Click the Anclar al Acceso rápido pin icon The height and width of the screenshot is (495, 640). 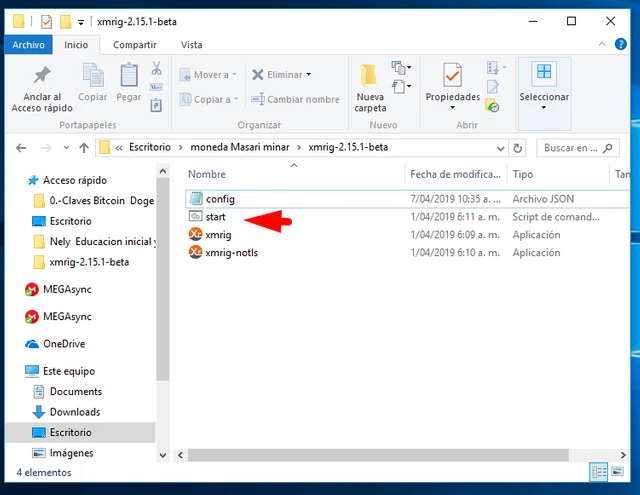click(42, 75)
